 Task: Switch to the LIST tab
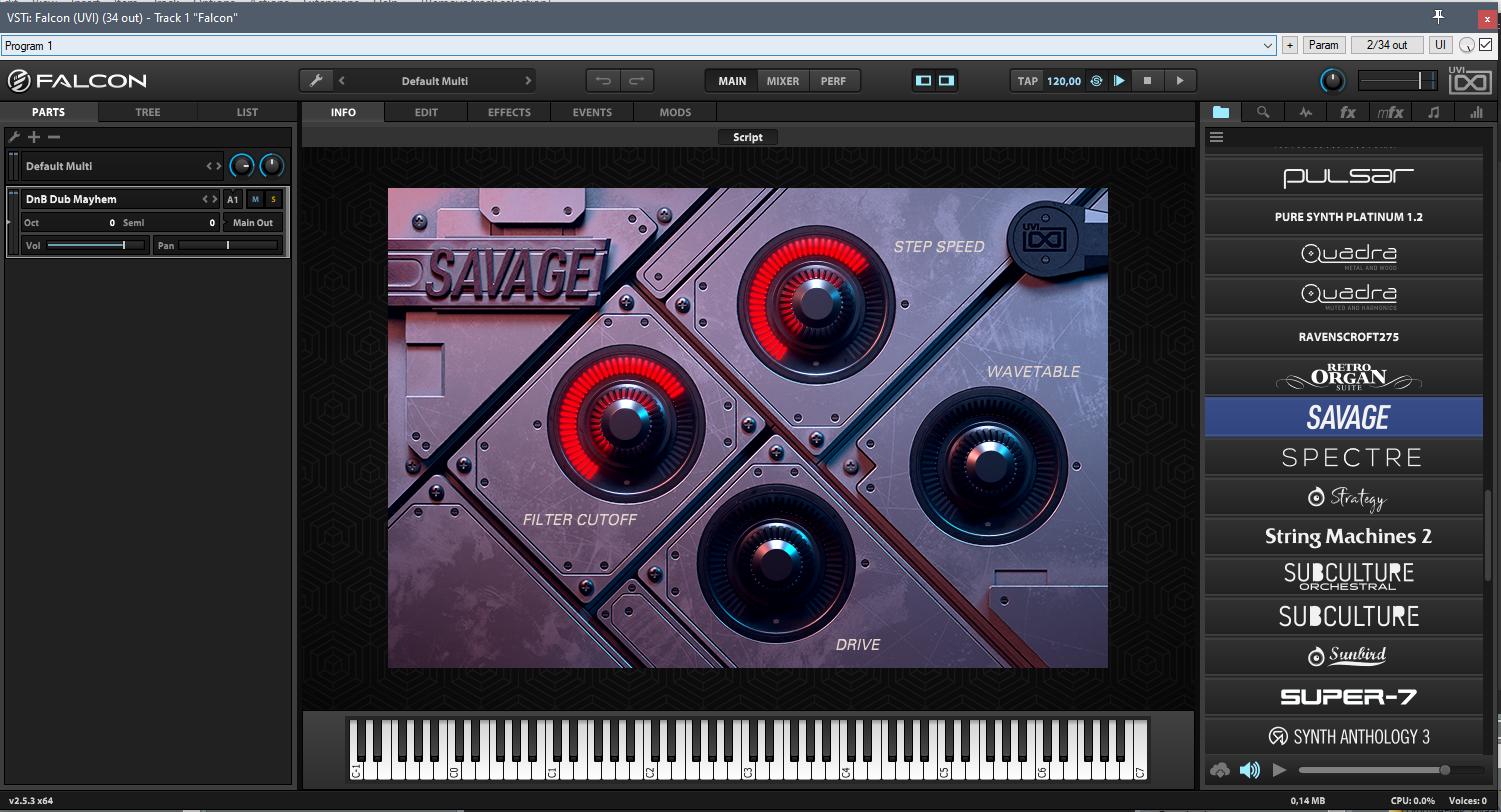[247, 112]
